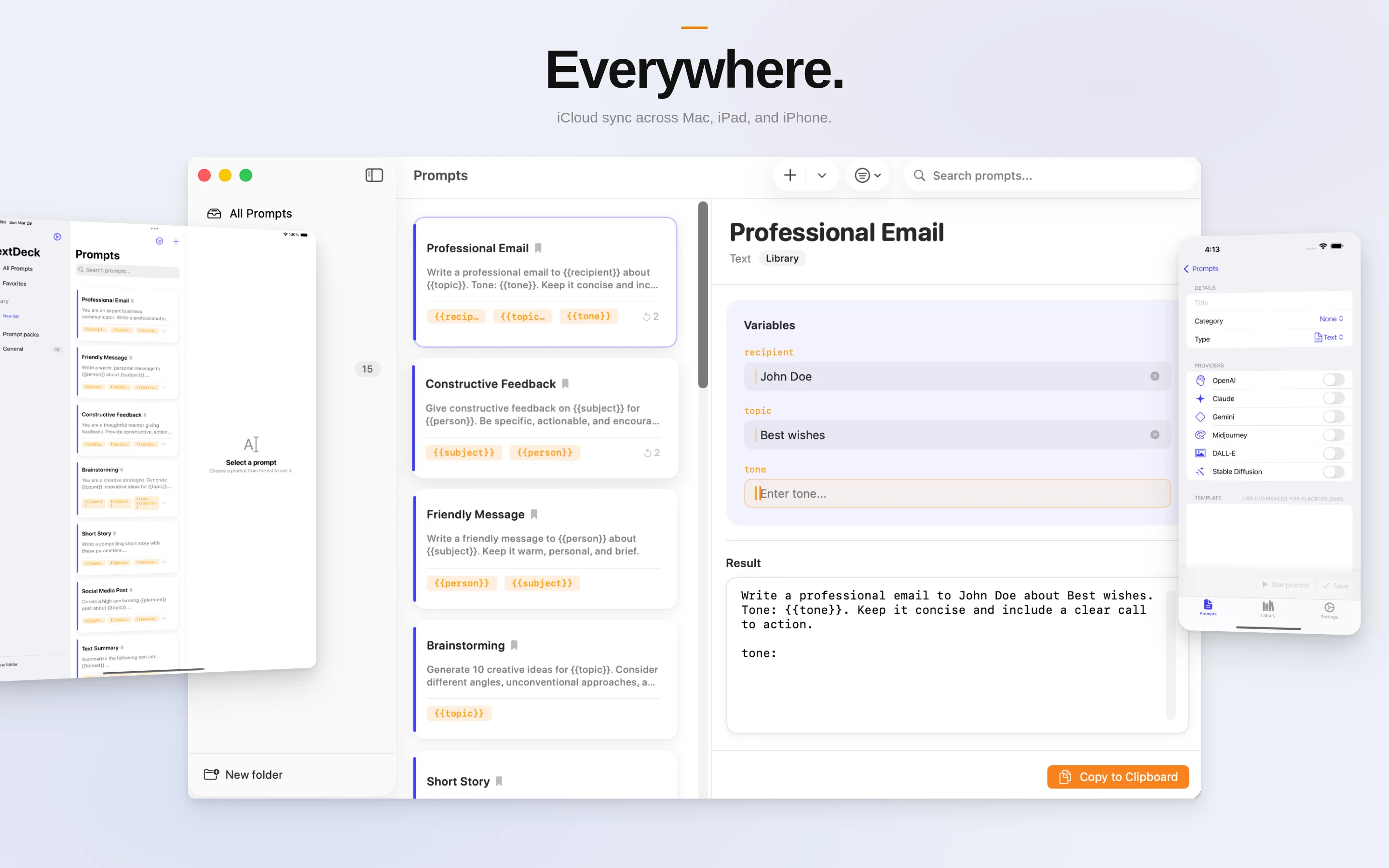Viewport: 1389px width, 868px height.
Task: Click the search magnifier in the toolbar
Action: point(919,176)
